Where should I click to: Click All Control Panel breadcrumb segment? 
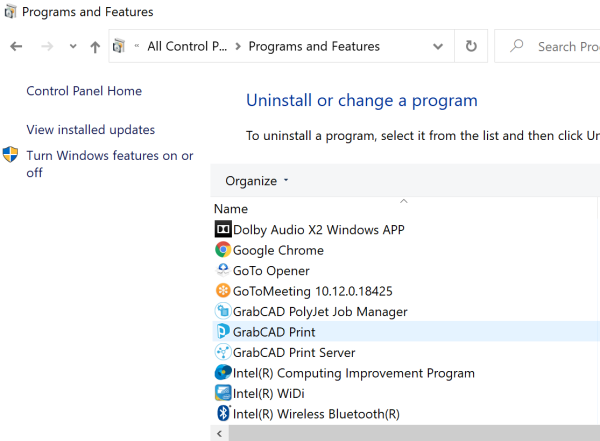coord(187,46)
